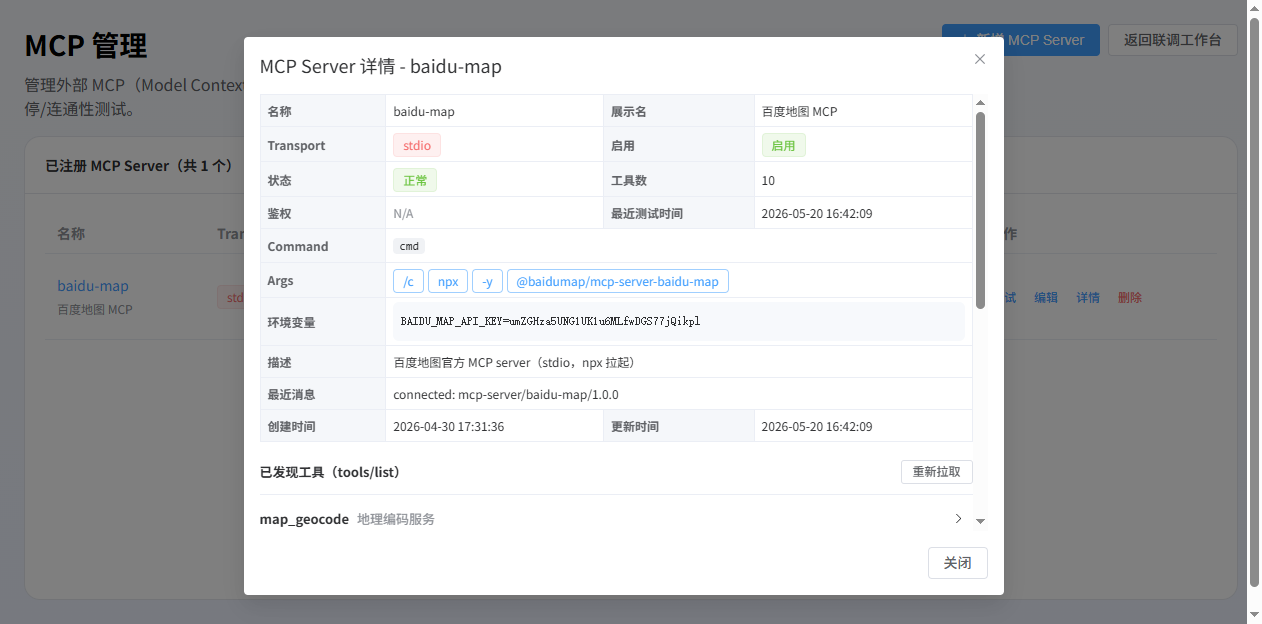Viewport: 1262px width, 624px height.
Task: Click the N/A authentication value
Action: click(403, 213)
